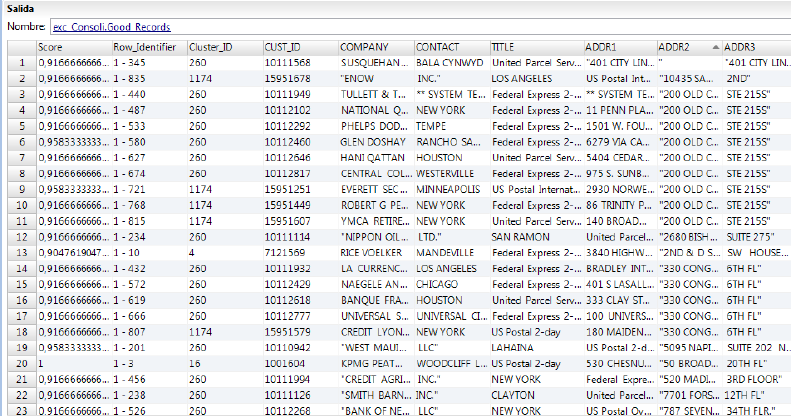Select company cell TULLETT & T...

[x=376, y=94]
